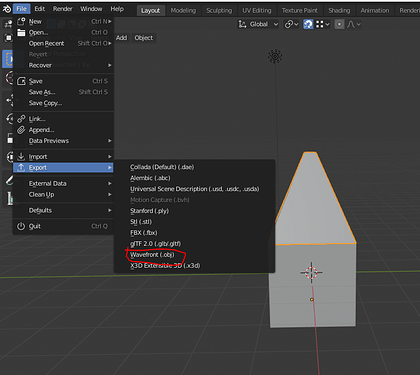Open the proportional falloff curve dropdown
This screenshot has width=420, height=375.
pos(354,24)
